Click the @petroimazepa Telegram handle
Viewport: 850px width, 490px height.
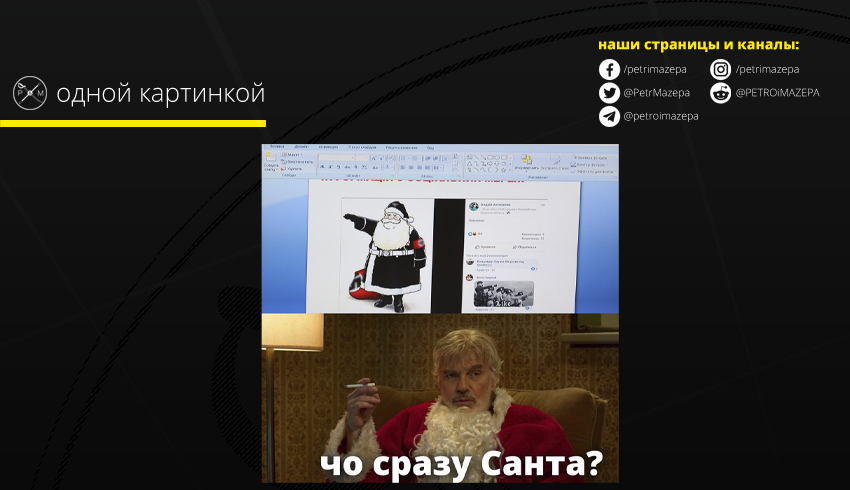point(660,116)
